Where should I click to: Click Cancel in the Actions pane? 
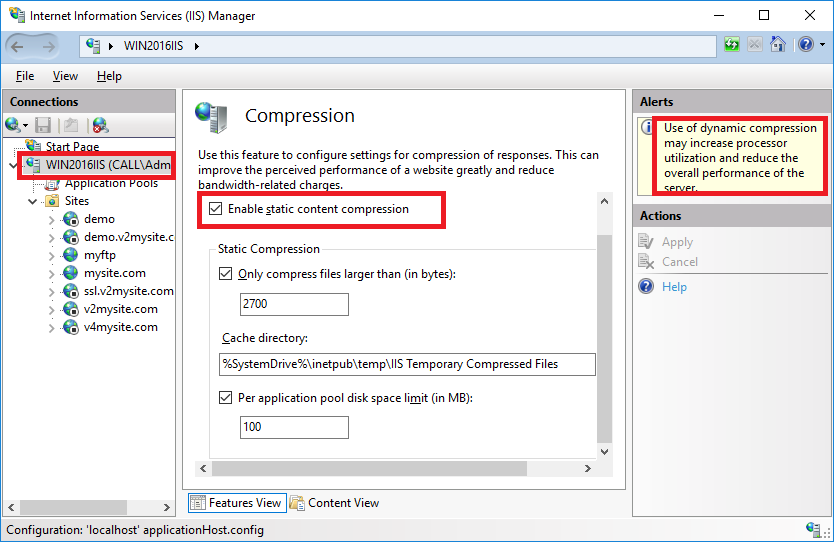[679, 262]
